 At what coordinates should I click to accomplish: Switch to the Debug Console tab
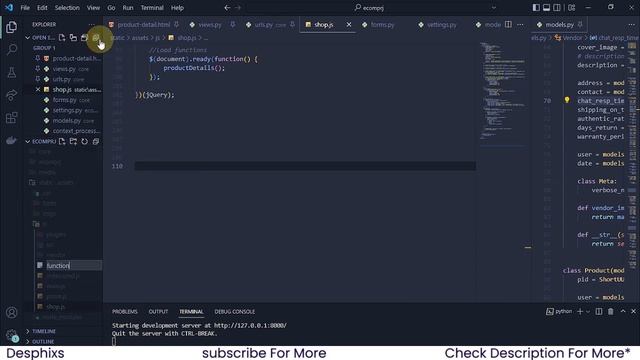coord(235,311)
